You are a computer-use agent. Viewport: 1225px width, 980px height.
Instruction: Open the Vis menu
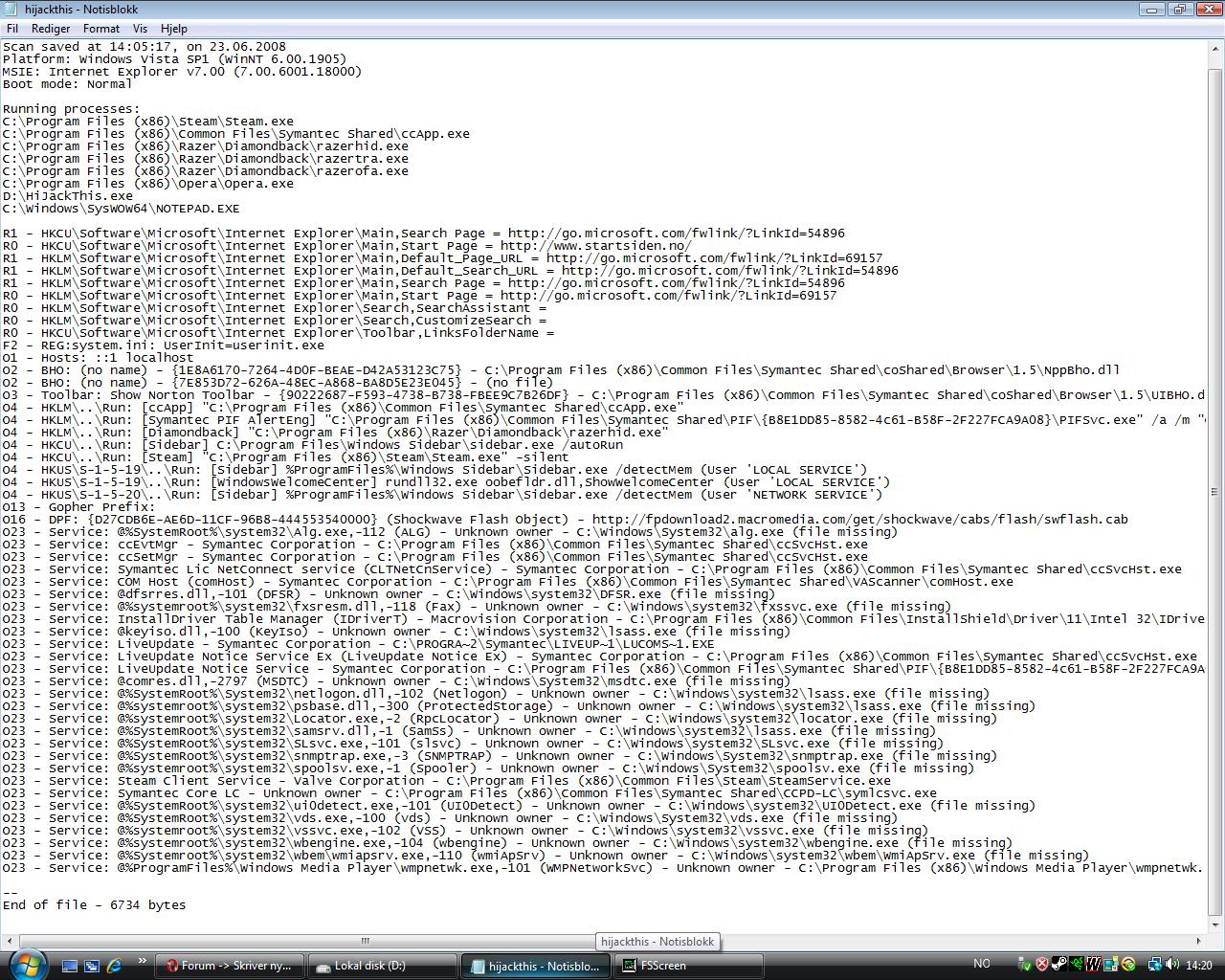click(140, 29)
